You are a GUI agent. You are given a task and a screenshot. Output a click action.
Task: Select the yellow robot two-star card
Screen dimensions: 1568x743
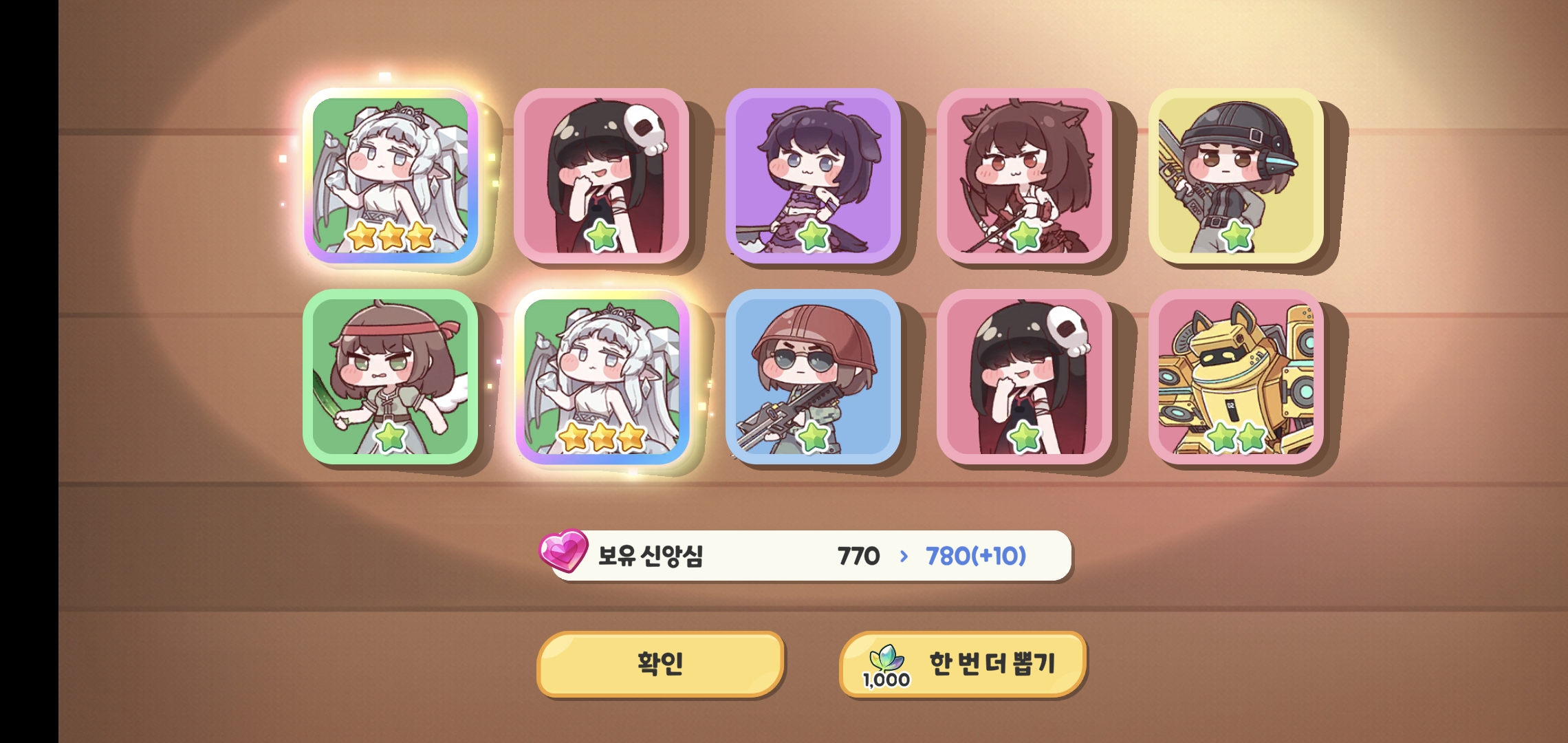[1236, 376]
